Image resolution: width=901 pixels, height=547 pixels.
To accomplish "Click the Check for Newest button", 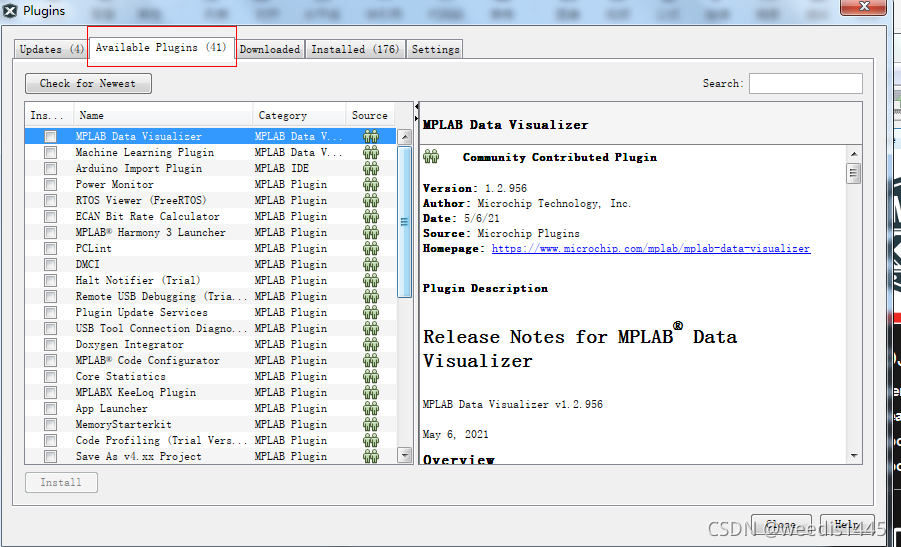I will pos(88,83).
